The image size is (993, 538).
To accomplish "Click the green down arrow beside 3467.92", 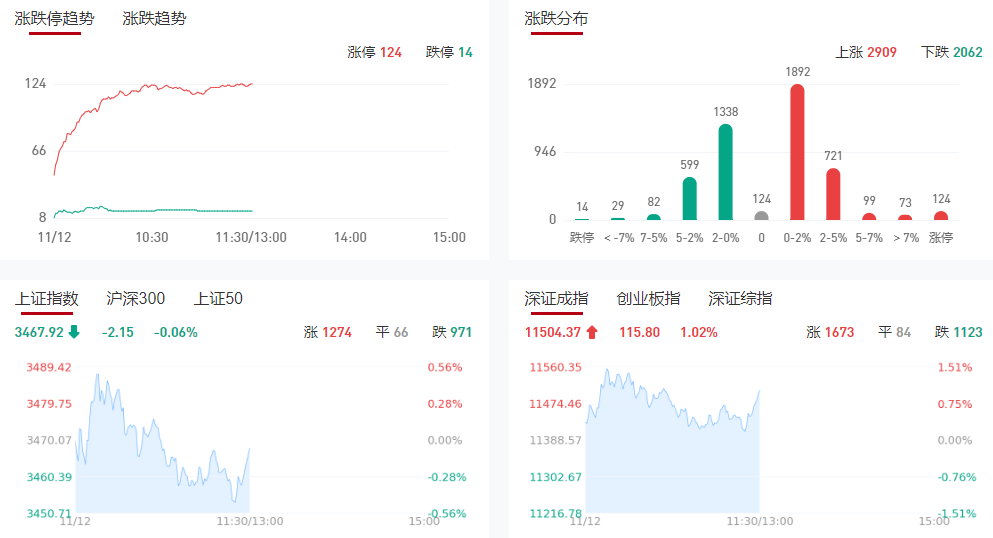I will coord(74,332).
